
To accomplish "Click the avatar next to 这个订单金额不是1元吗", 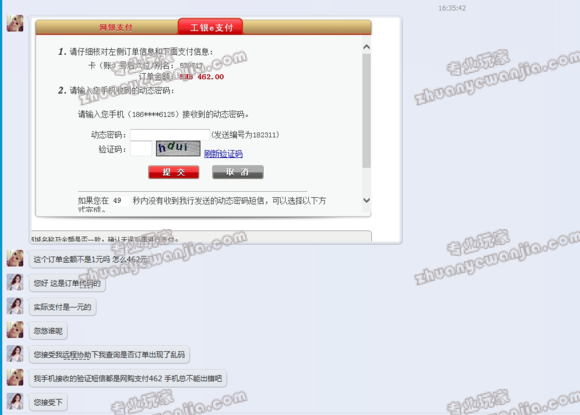I will [15, 258].
